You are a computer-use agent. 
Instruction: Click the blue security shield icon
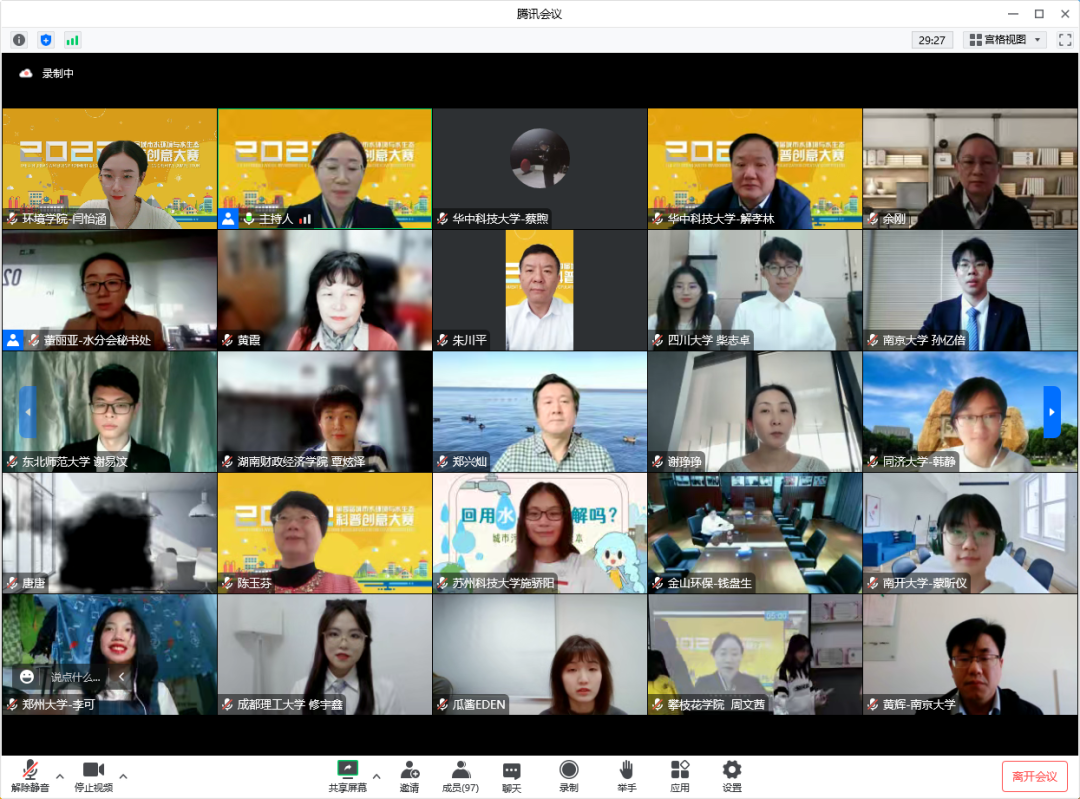click(45, 40)
